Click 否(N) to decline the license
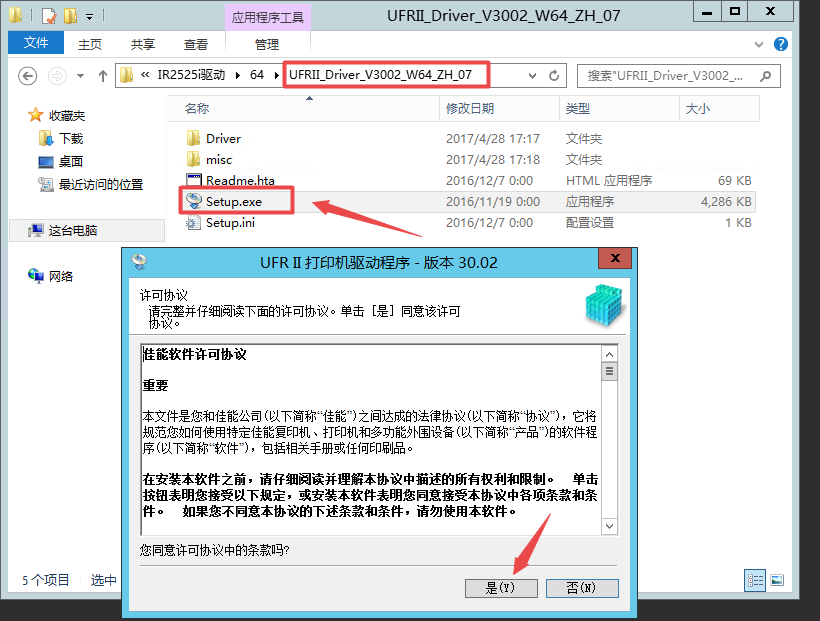Viewport: 820px width, 621px height. [x=581, y=588]
